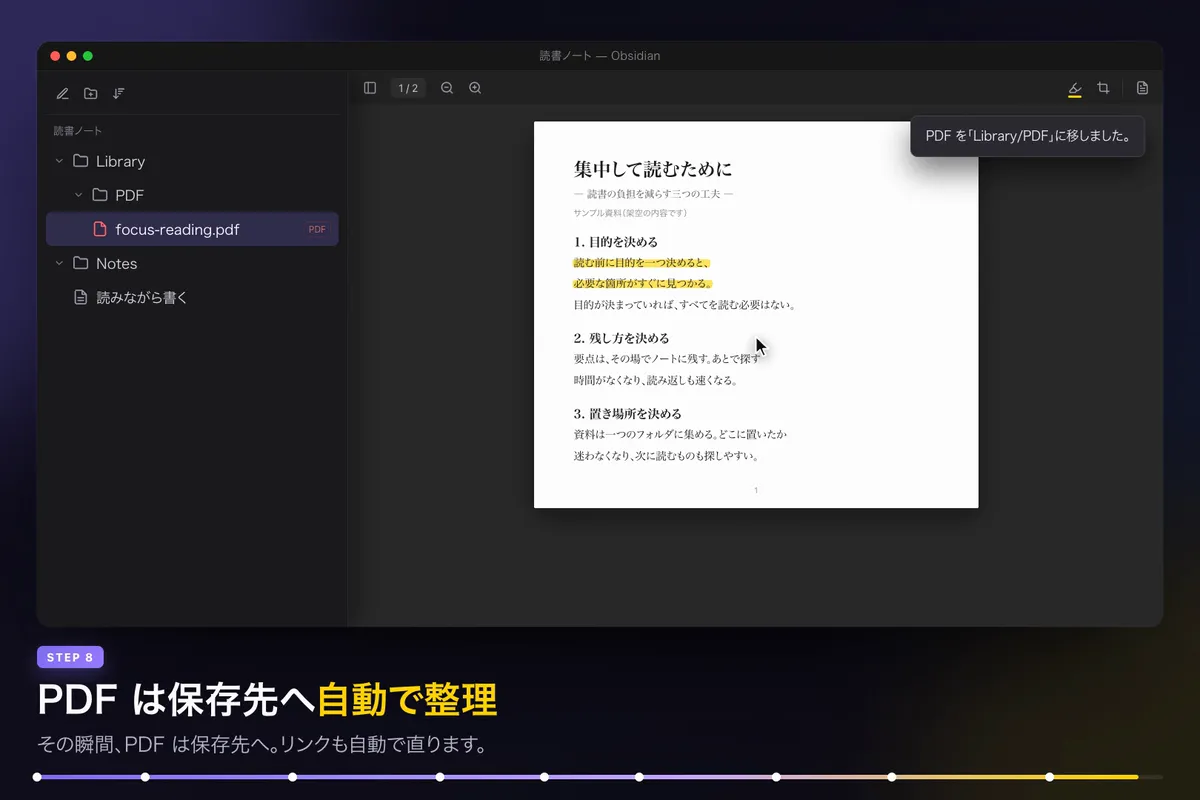Screen dimensions: 1200x800
Task: Maximize the Obsidian window with green button
Action: click(x=88, y=56)
